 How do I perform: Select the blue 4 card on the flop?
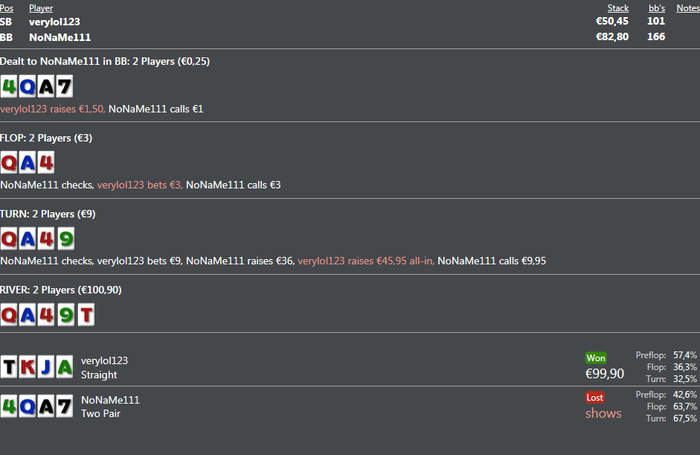(x=46, y=163)
